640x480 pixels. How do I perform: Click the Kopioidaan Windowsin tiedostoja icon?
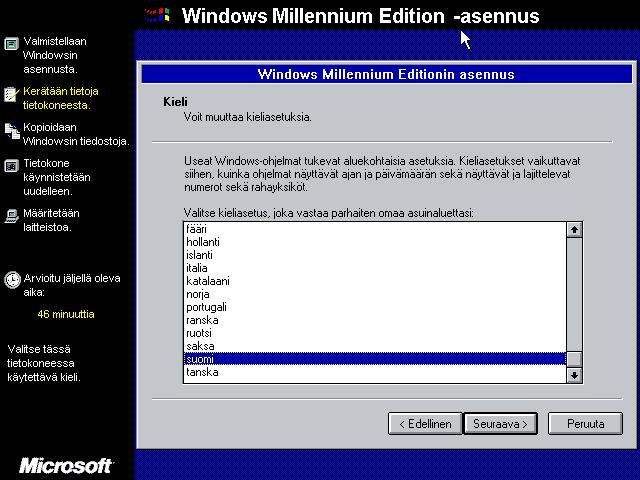click(x=12, y=131)
